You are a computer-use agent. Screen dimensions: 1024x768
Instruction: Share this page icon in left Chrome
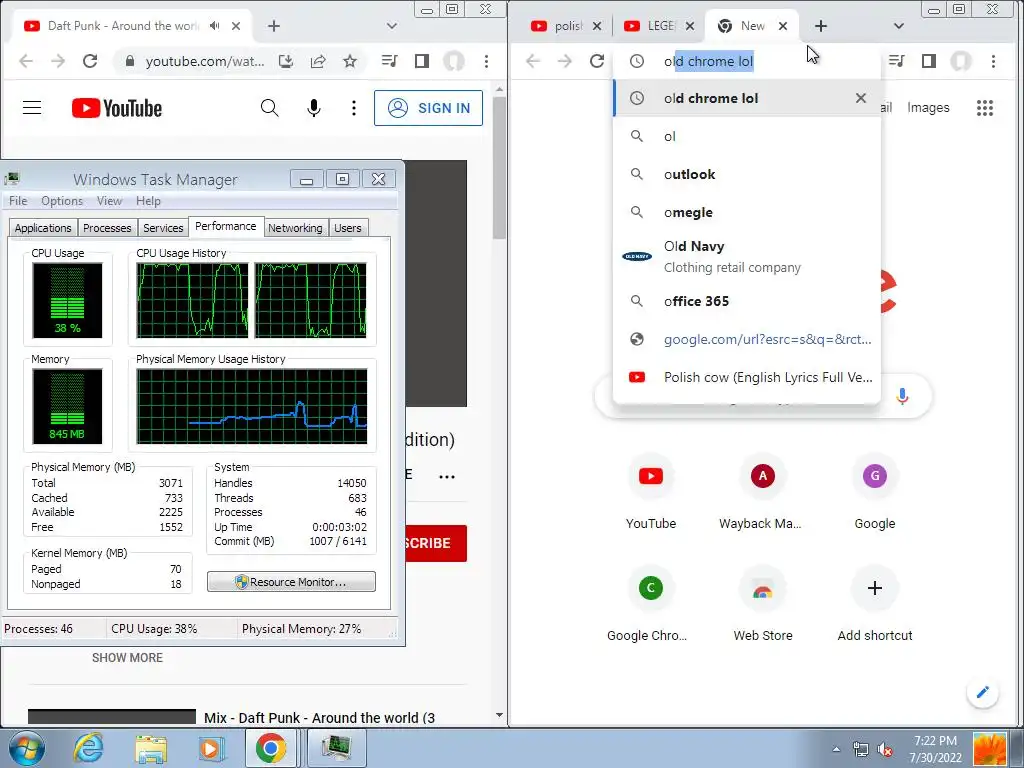pos(318,61)
